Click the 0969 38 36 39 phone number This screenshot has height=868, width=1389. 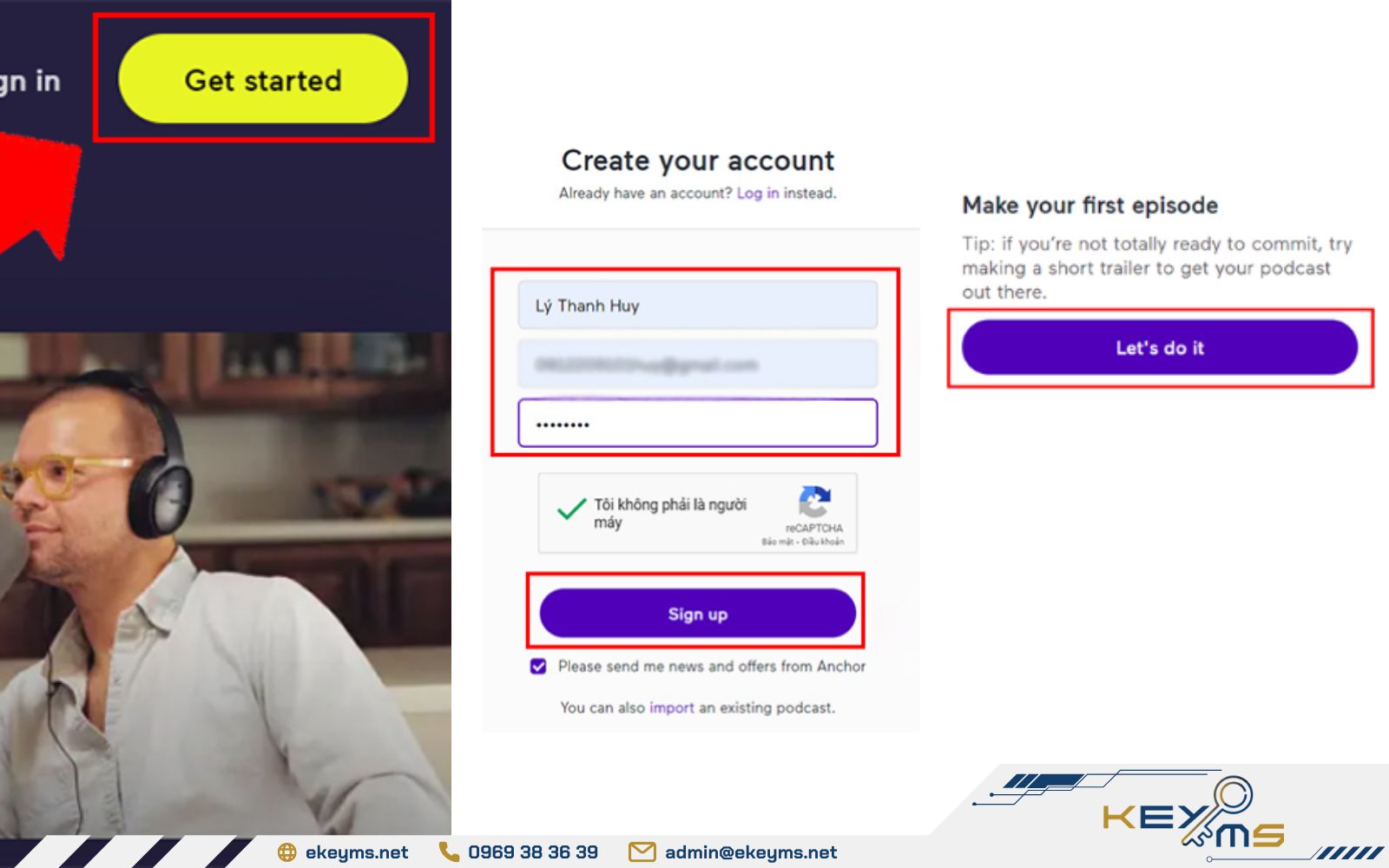[x=533, y=852]
